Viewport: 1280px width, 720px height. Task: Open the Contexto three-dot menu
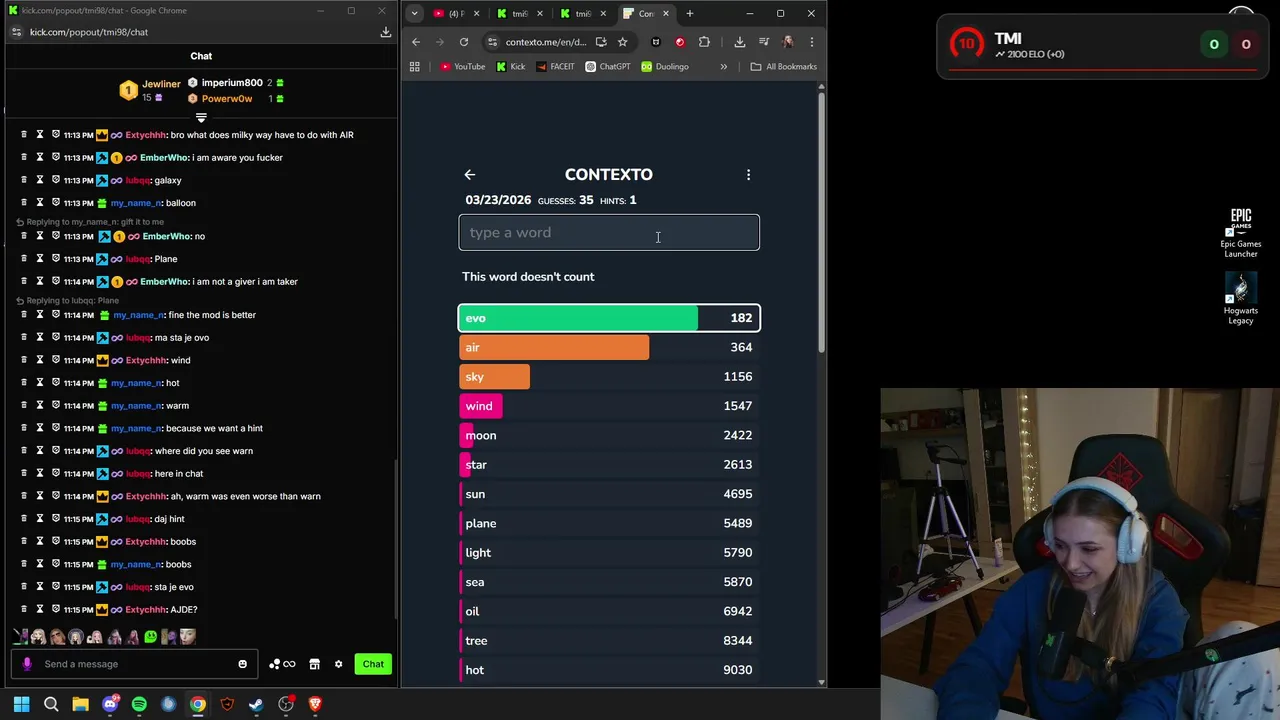[x=748, y=175]
